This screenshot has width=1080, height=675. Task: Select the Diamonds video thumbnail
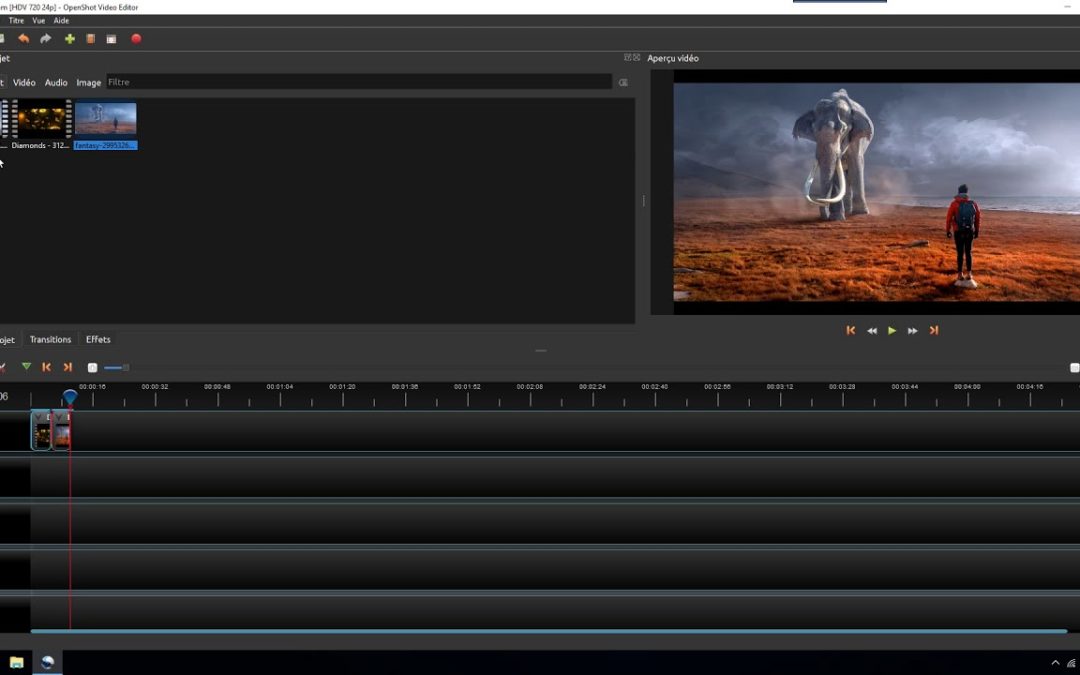click(41, 120)
